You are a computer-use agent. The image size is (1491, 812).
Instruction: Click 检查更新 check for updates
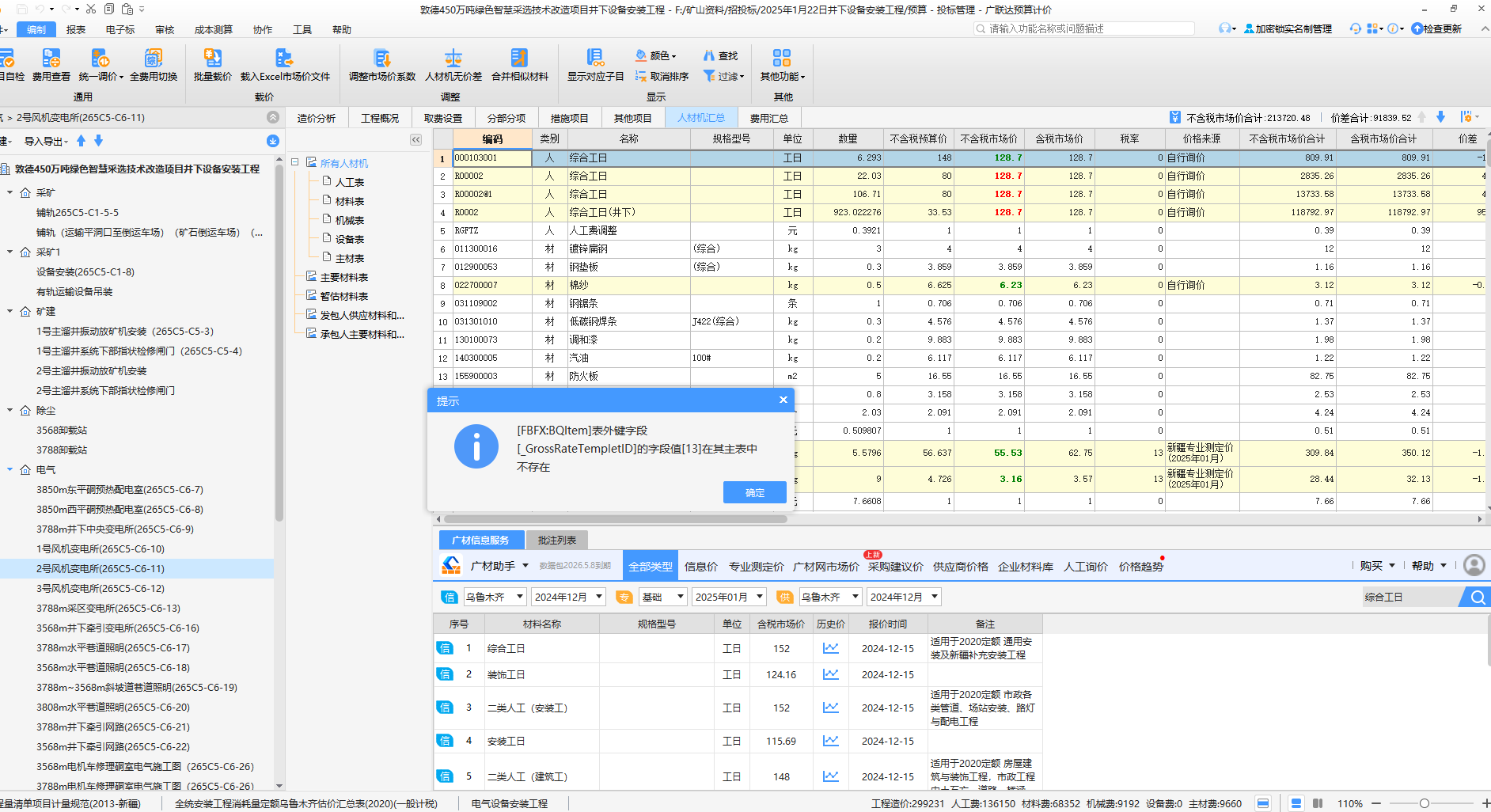[1436, 28]
